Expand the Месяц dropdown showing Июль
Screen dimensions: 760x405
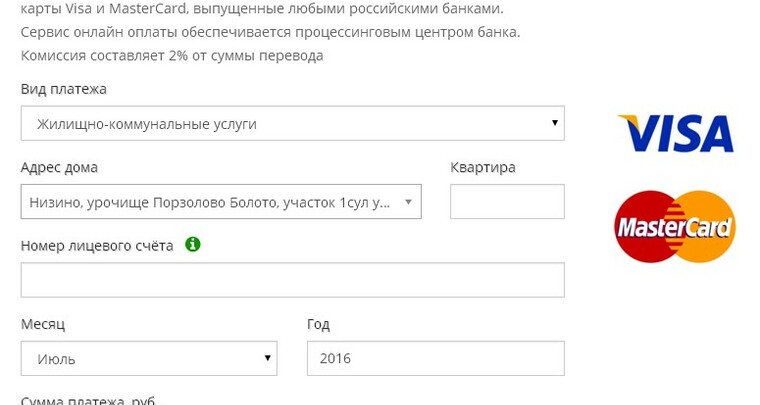[x=148, y=358]
